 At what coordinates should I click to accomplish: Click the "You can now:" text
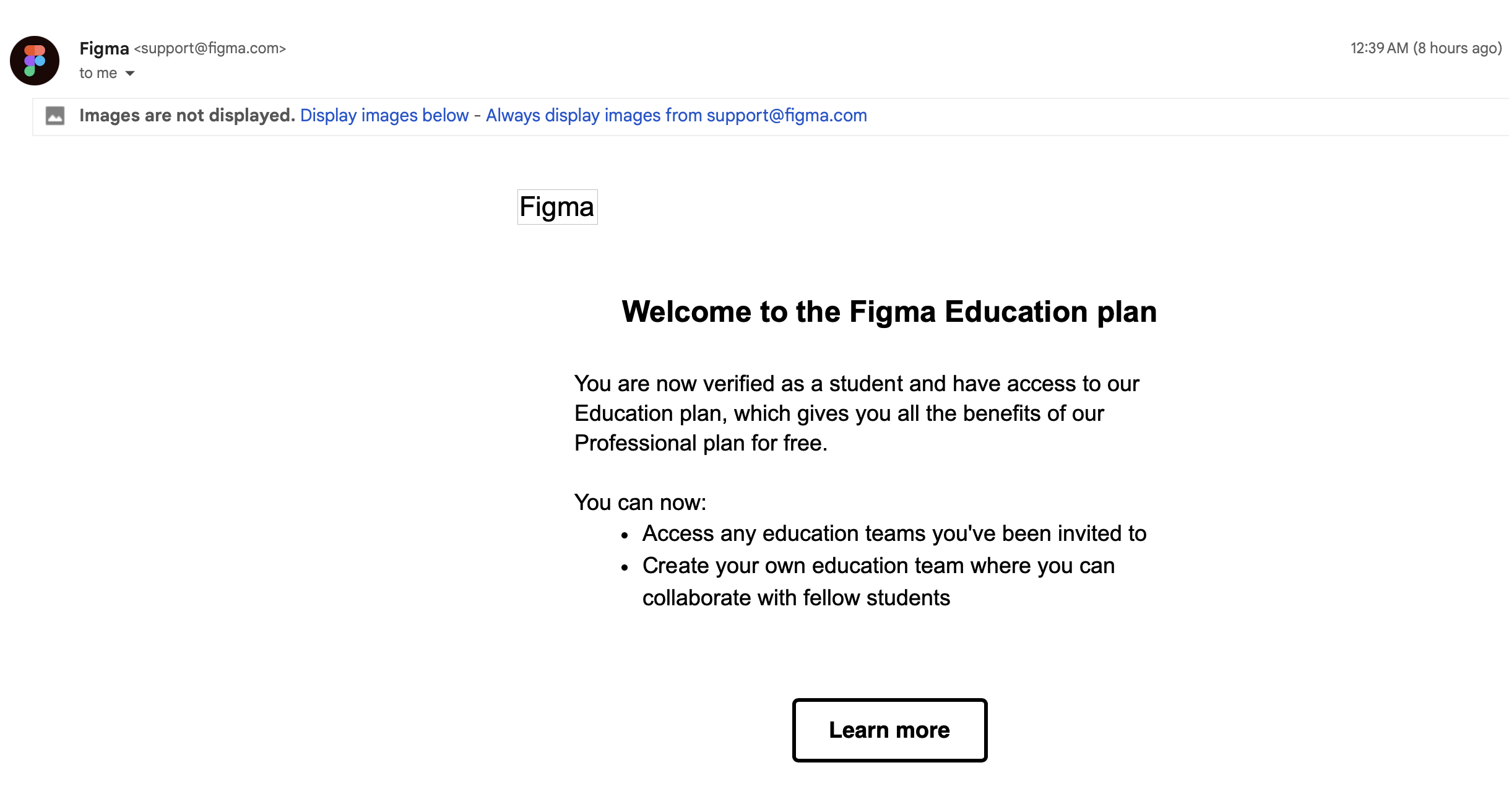point(640,503)
